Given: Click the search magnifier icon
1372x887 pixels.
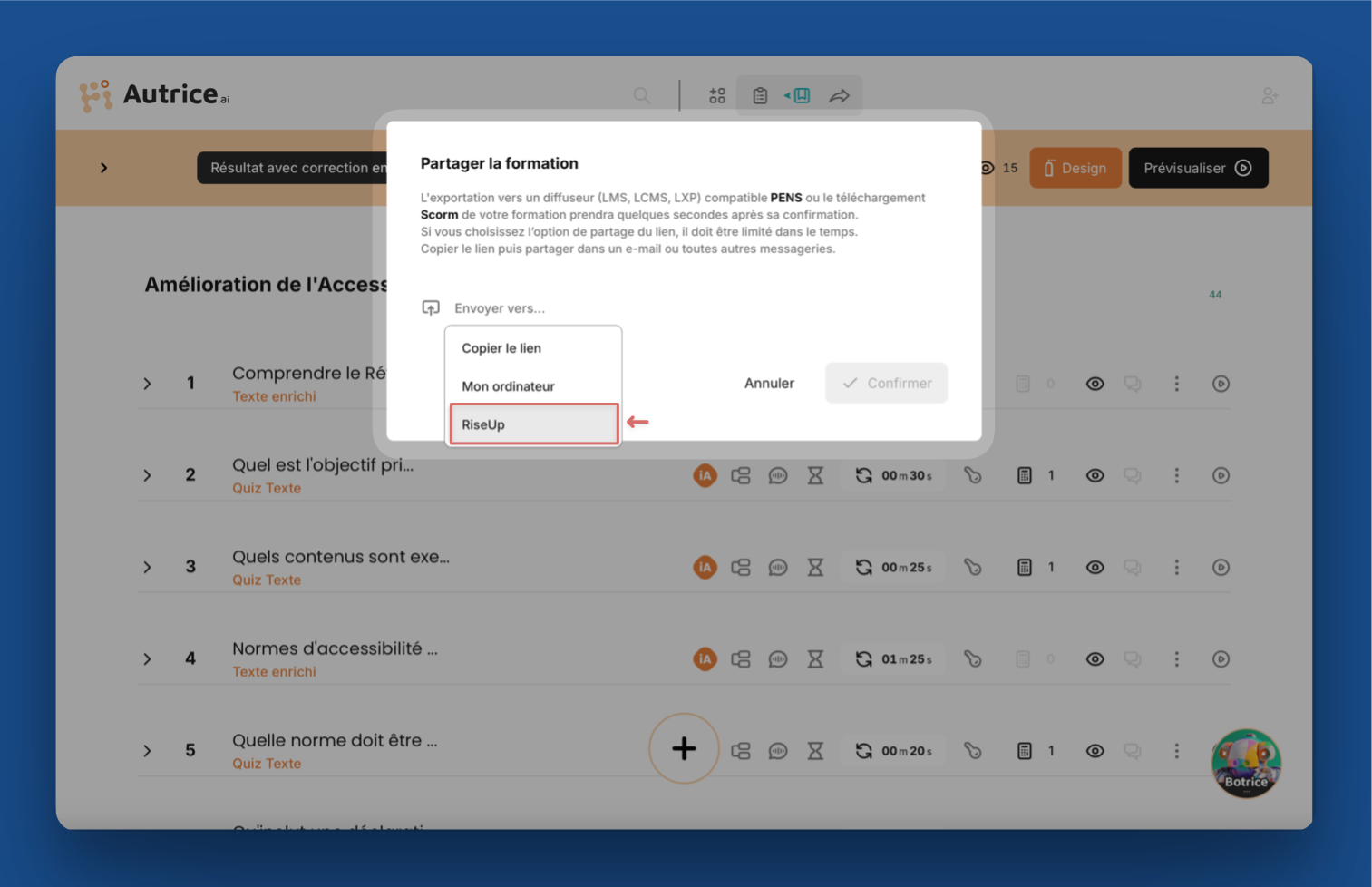Looking at the screenshot, I should click(642, 96).
